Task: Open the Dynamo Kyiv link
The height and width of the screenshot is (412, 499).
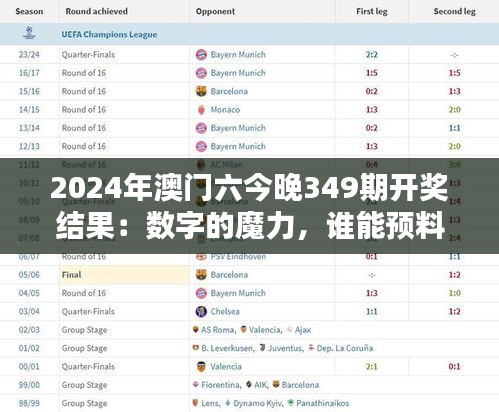Action: tap(258, 403)
